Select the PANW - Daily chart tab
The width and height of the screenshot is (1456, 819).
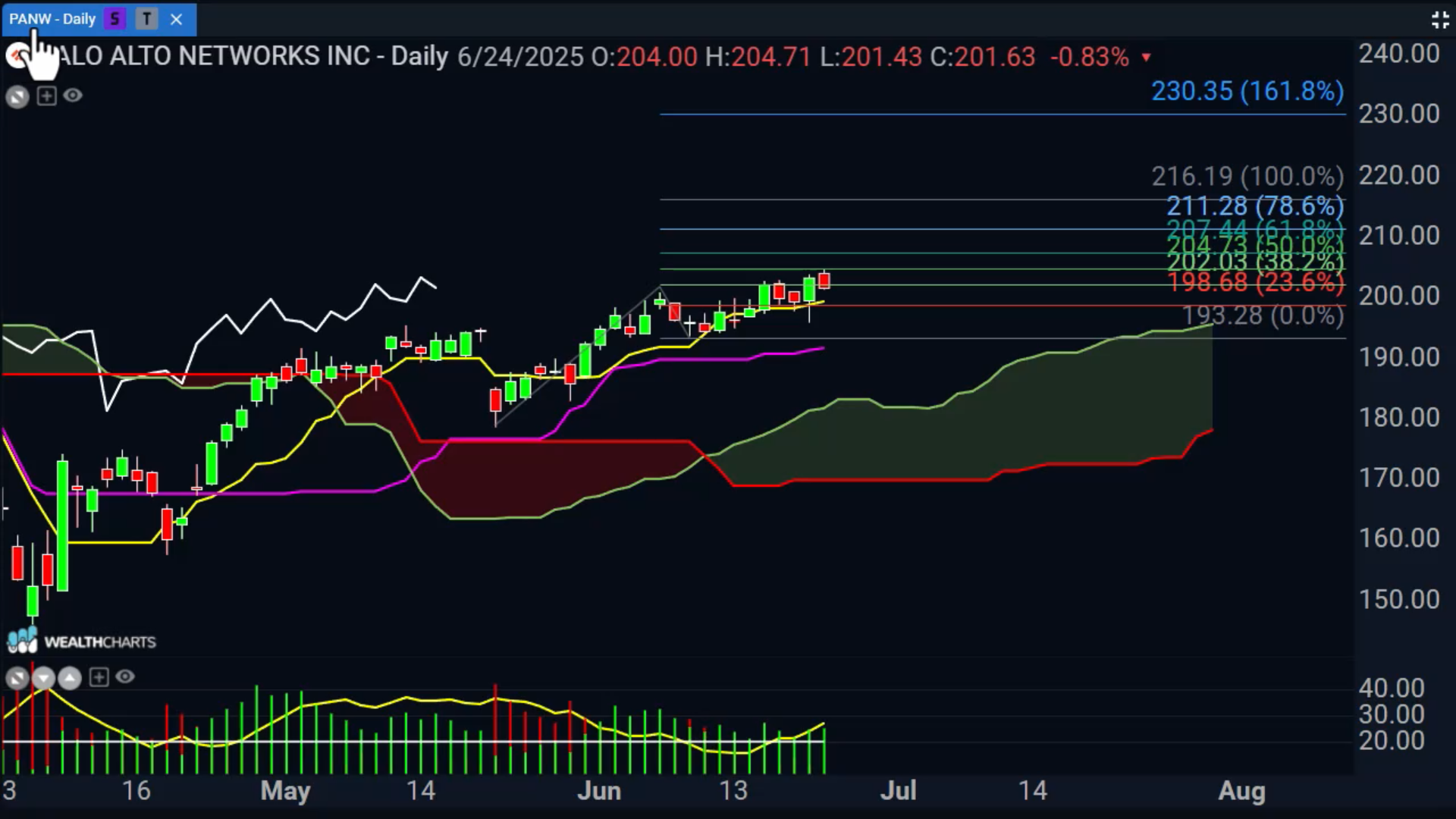tap(99, 19)
